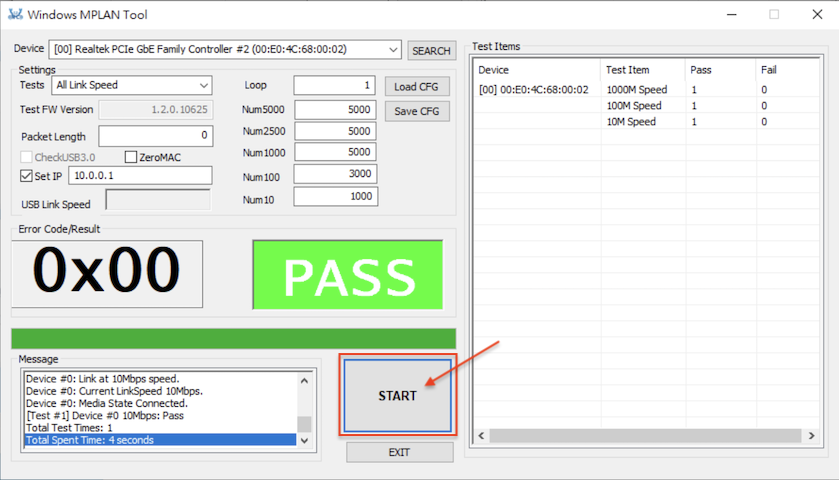The height and width of the screenshot is (480, 839).
Task: Select message 'Total Test Times: 1'
Action: tap(161, 428)
